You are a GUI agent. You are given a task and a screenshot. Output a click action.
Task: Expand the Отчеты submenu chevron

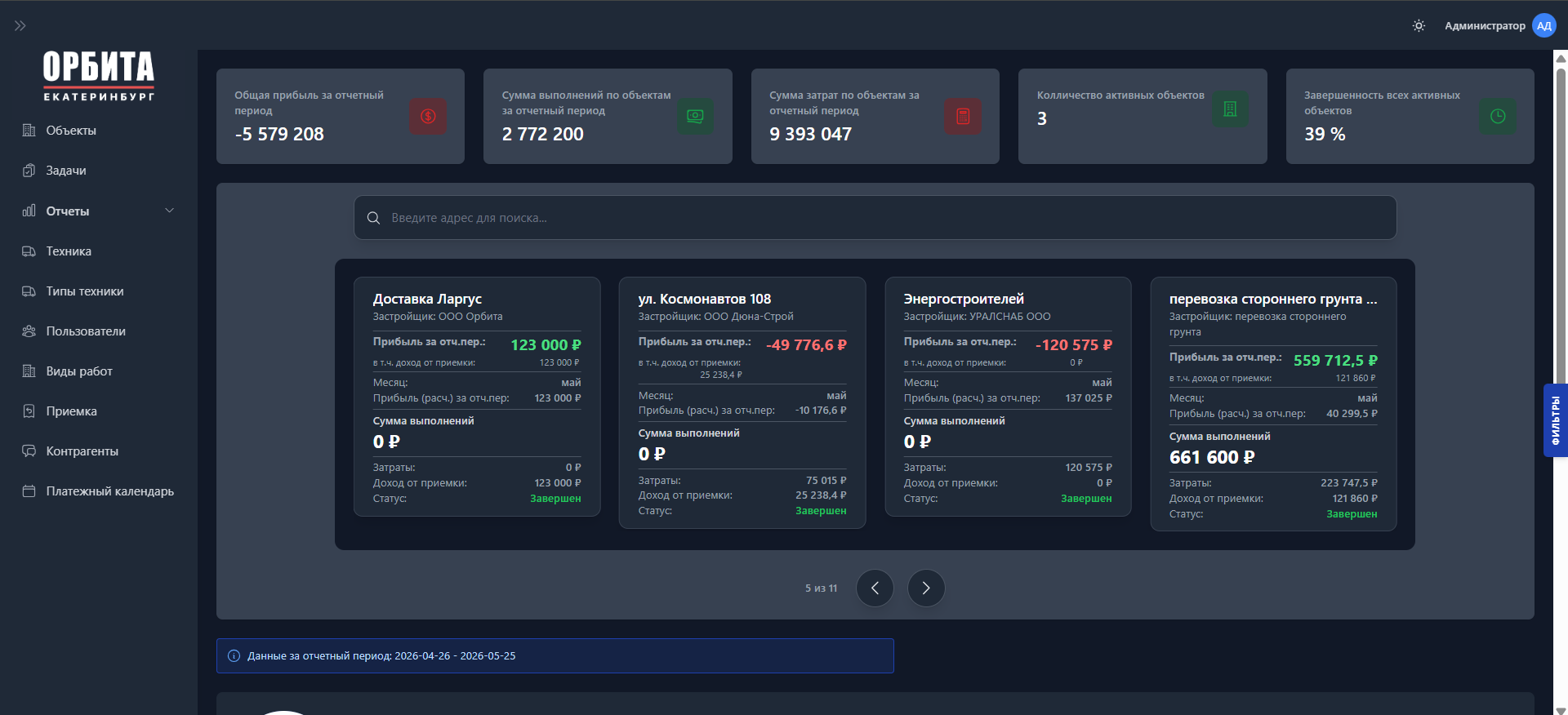click(x=170, y=211)
